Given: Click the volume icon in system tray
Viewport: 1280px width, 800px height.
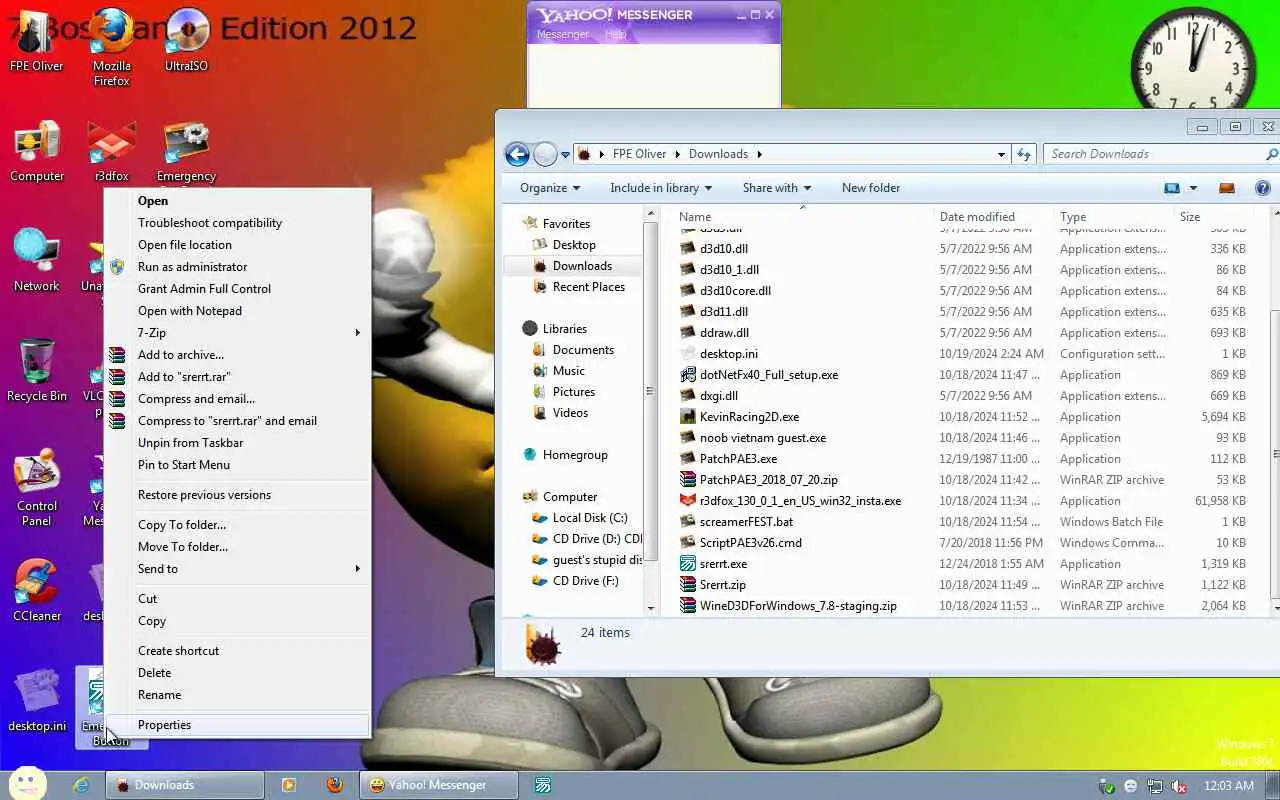Looking at the screenshot, I should tap(1179, 786).
